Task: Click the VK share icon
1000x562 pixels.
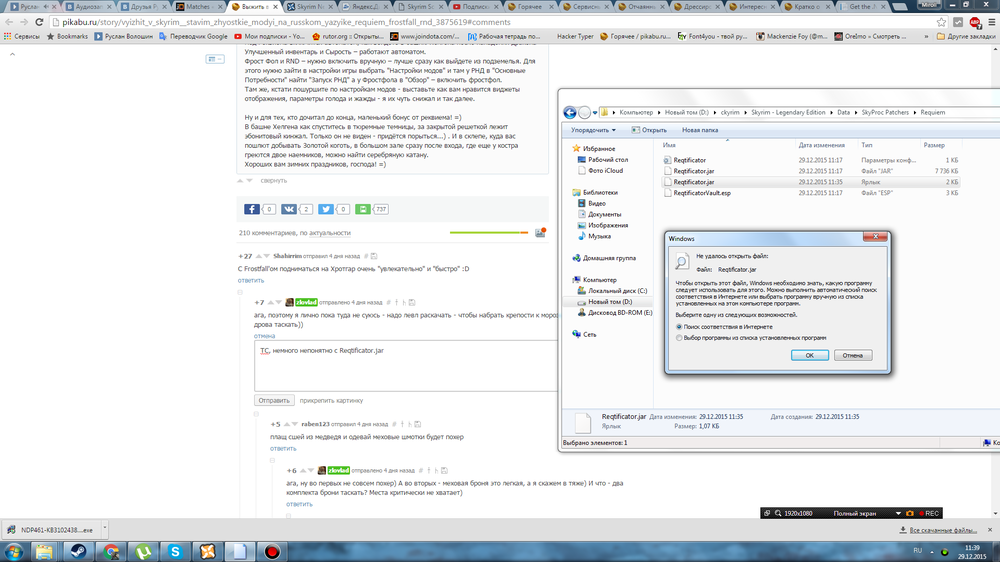Action: [x=289, y=209]
